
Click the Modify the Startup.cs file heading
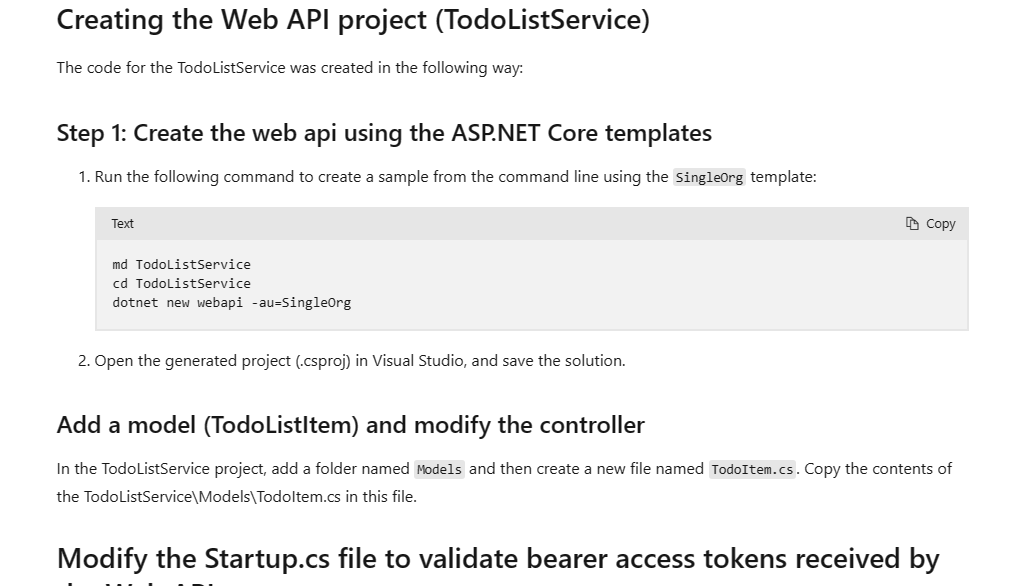pyautogui.click(x=498, y=558)
